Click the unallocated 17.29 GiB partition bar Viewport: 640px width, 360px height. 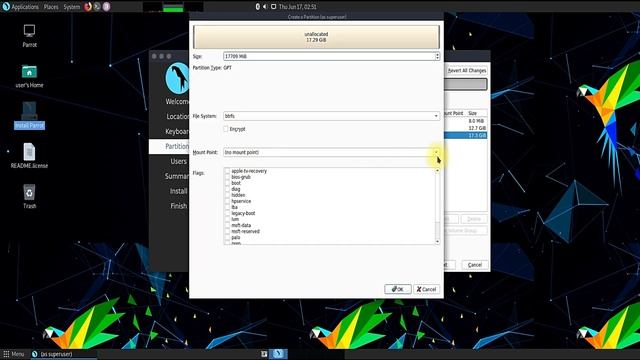316,37
